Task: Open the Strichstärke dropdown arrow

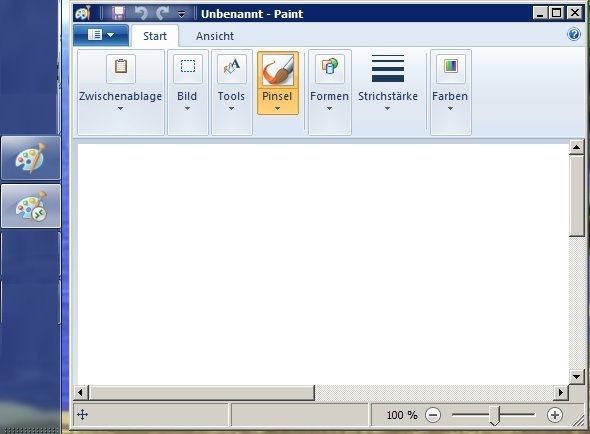Action: (x=388, y=108)
